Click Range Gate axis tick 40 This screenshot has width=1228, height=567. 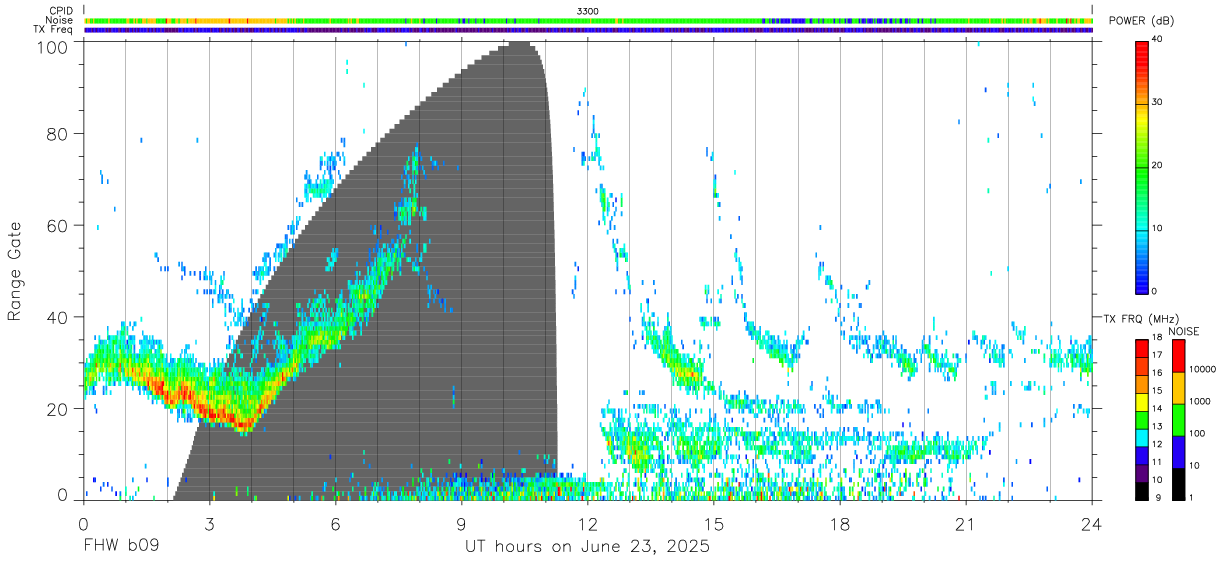pos(57,317)
